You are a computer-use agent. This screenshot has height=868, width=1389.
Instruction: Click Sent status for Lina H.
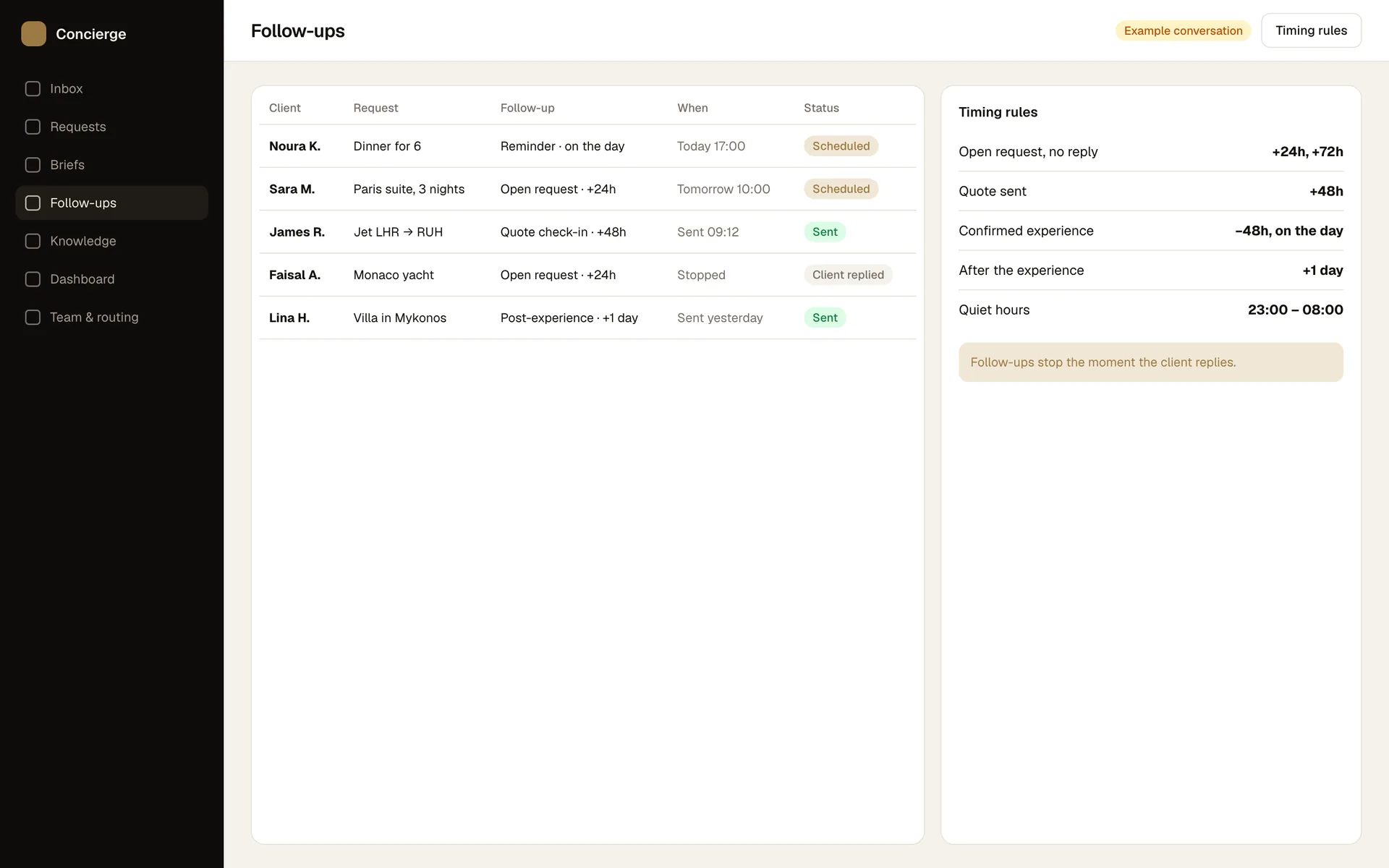pos(825,318)
